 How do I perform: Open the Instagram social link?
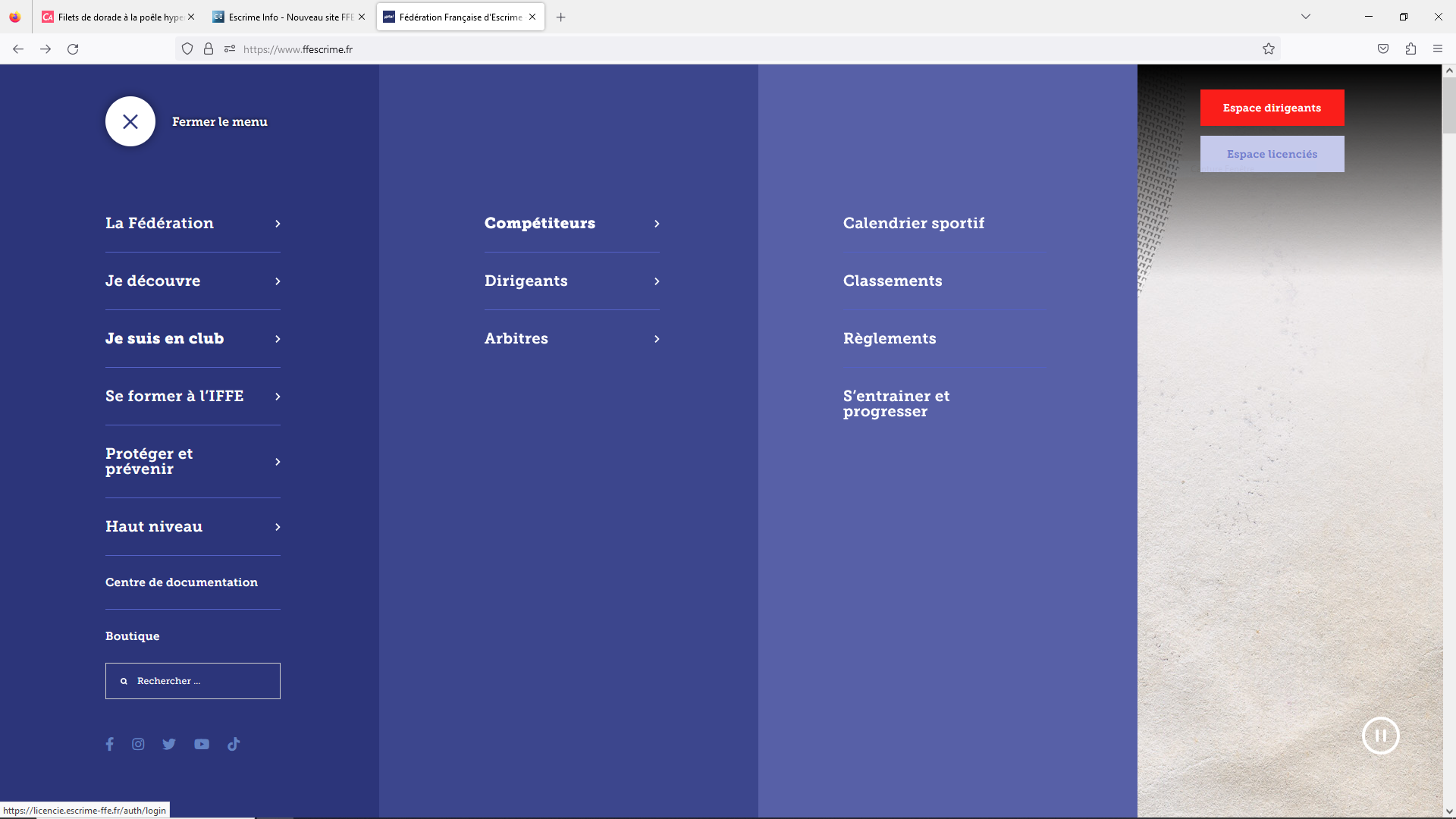138,744
